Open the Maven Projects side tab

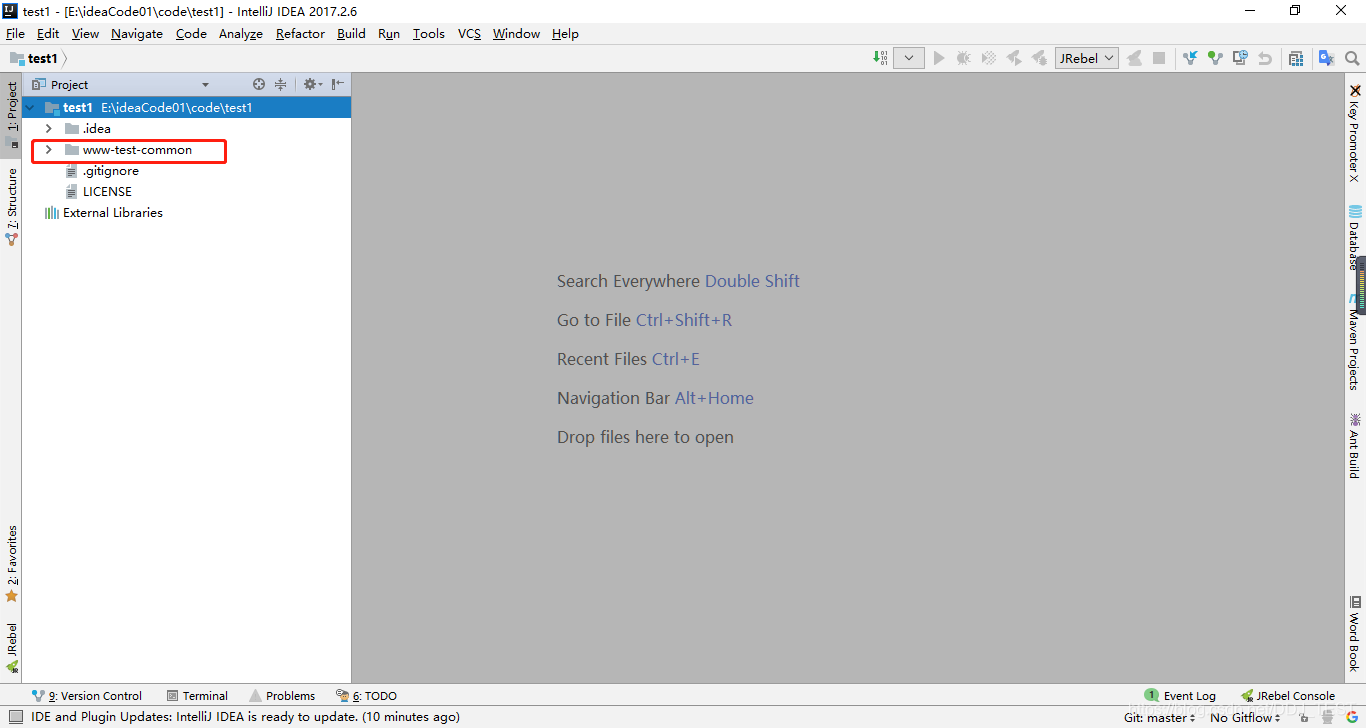click(x=1354, y=341)
